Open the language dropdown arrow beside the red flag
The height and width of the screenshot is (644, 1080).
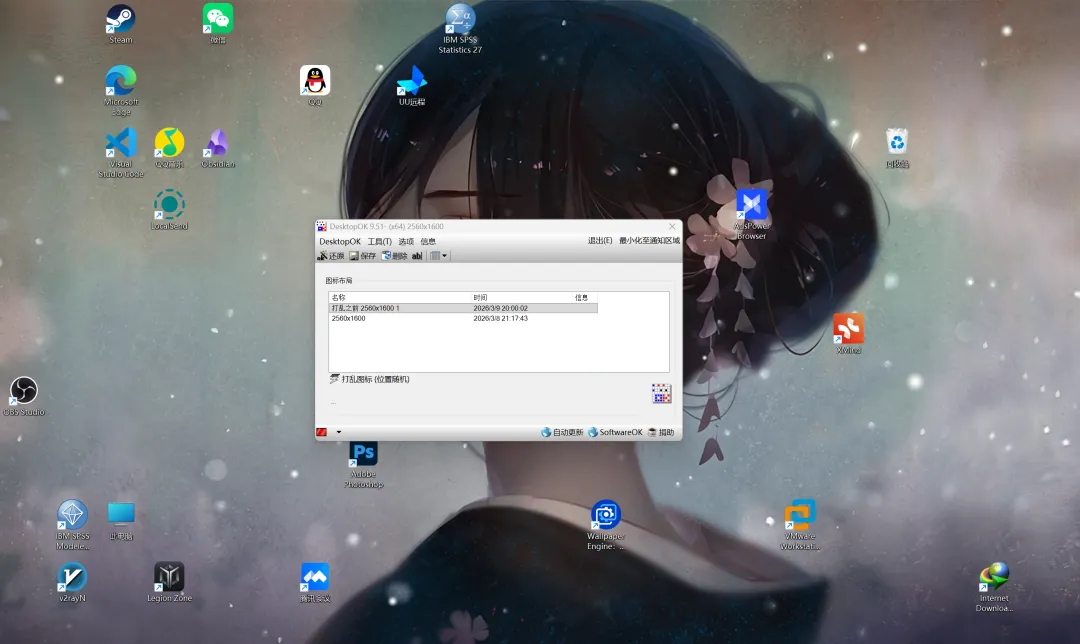pyautogui.click(x=338, y=432)
